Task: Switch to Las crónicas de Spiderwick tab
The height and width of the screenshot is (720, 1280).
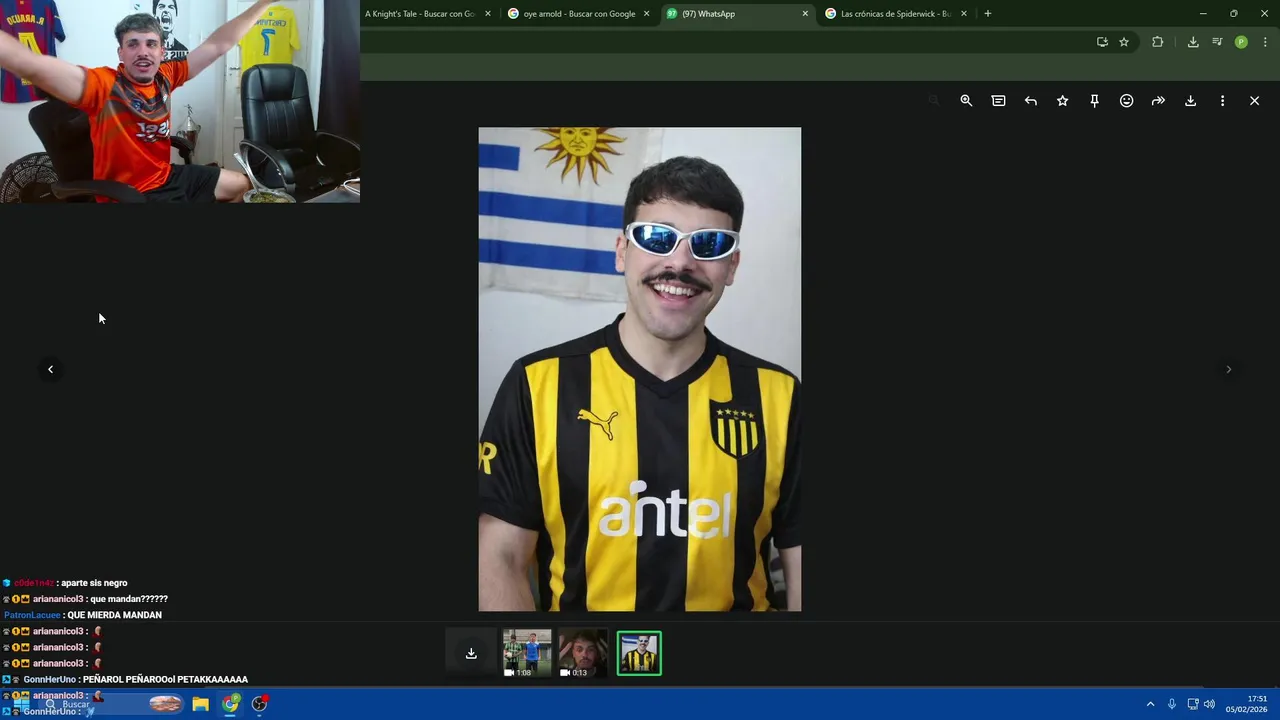Action: click(x=894, y=14)
